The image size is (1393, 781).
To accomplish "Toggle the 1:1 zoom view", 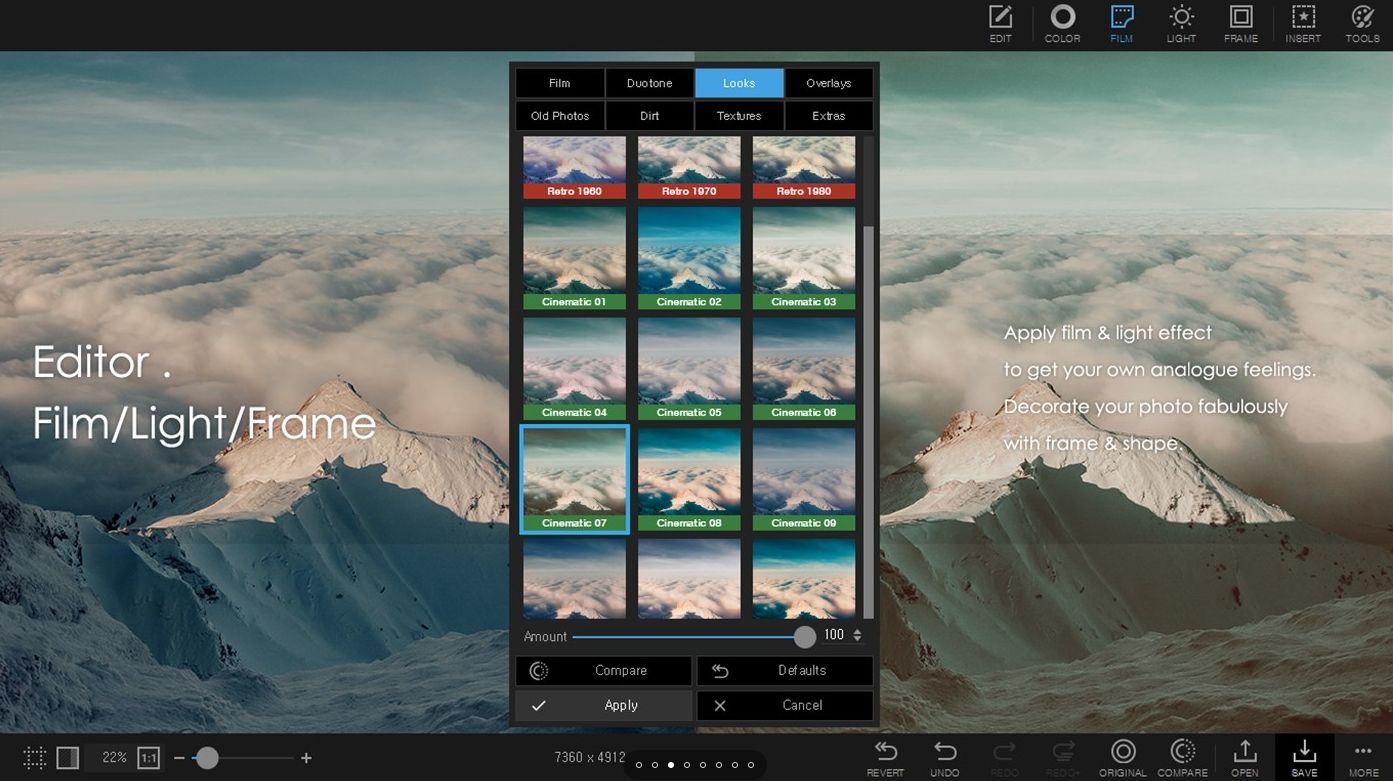I will tap(149, 758).
